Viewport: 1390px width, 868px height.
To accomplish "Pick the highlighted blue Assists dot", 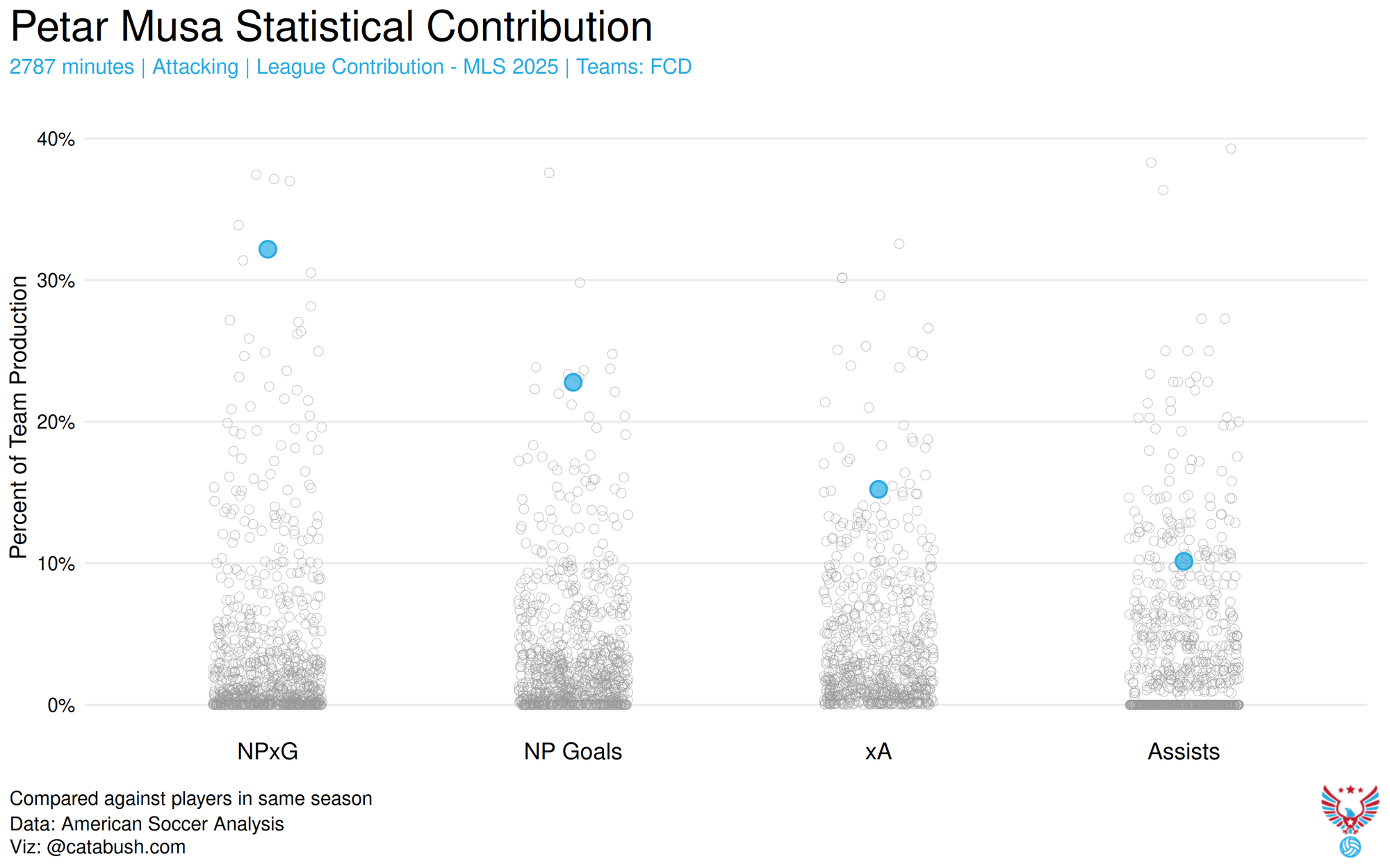I will (x=1184, y=561).
